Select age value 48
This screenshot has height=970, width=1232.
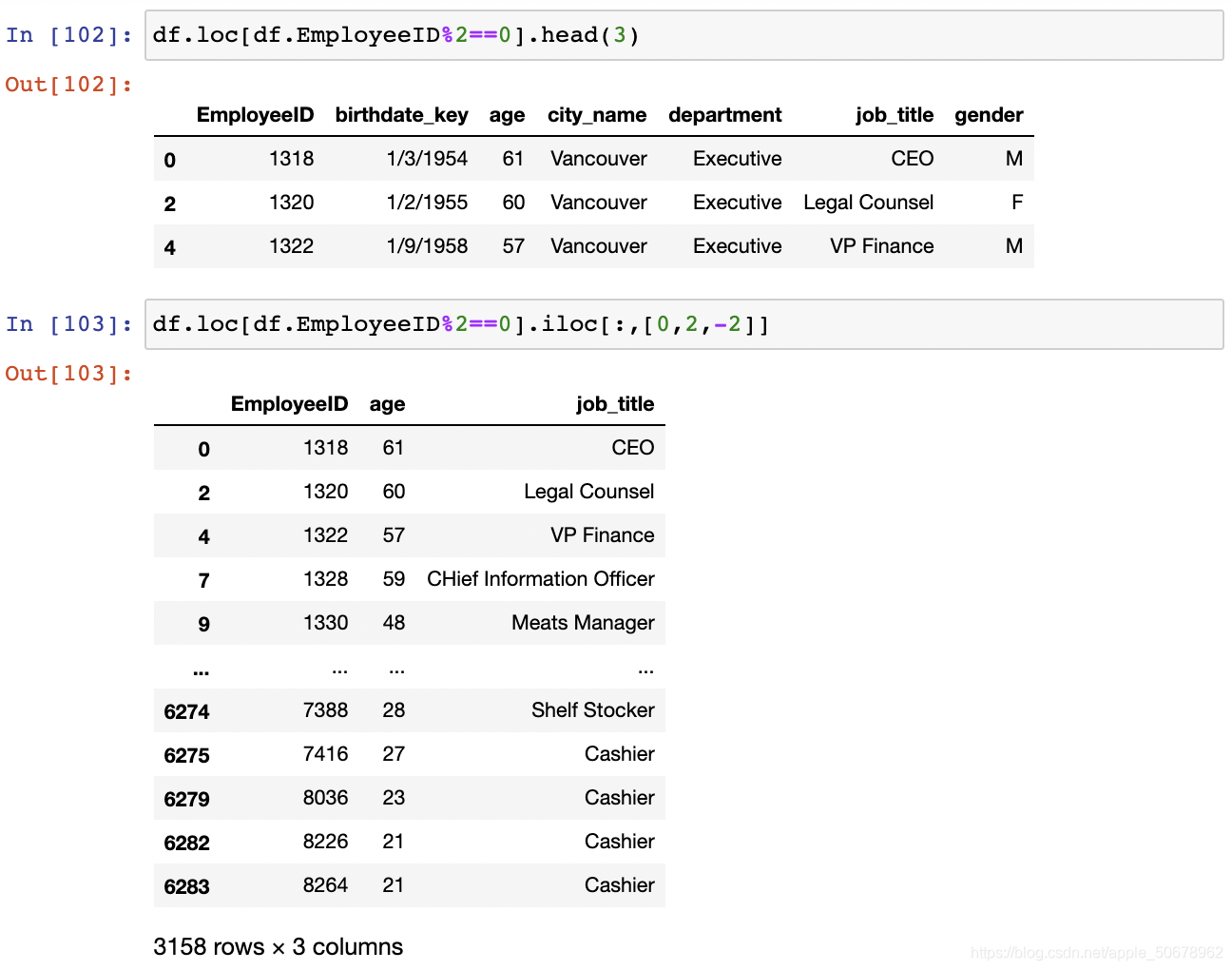pyautogui.click(x=394, y=623)
